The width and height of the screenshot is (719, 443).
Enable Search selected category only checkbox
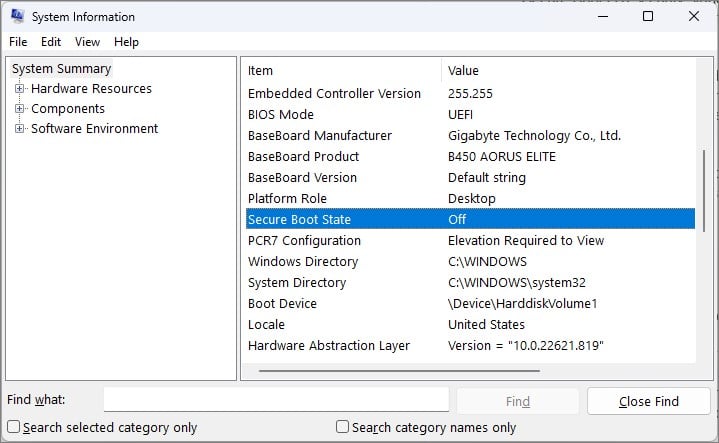(x=14, y=427)
